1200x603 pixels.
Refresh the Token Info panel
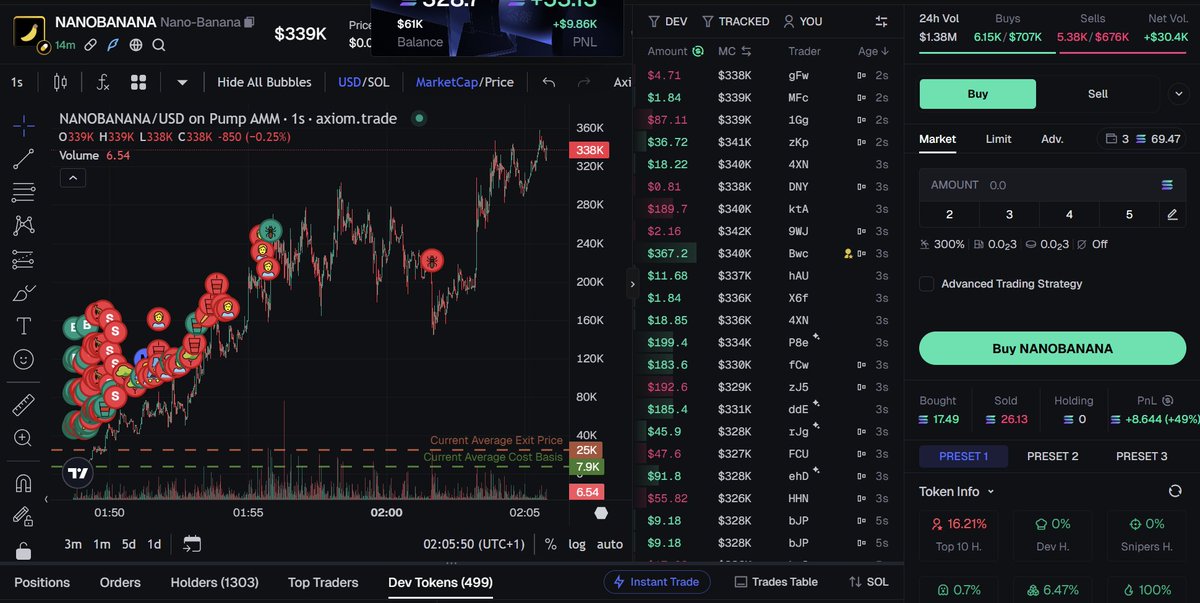tap(1175, 491)
